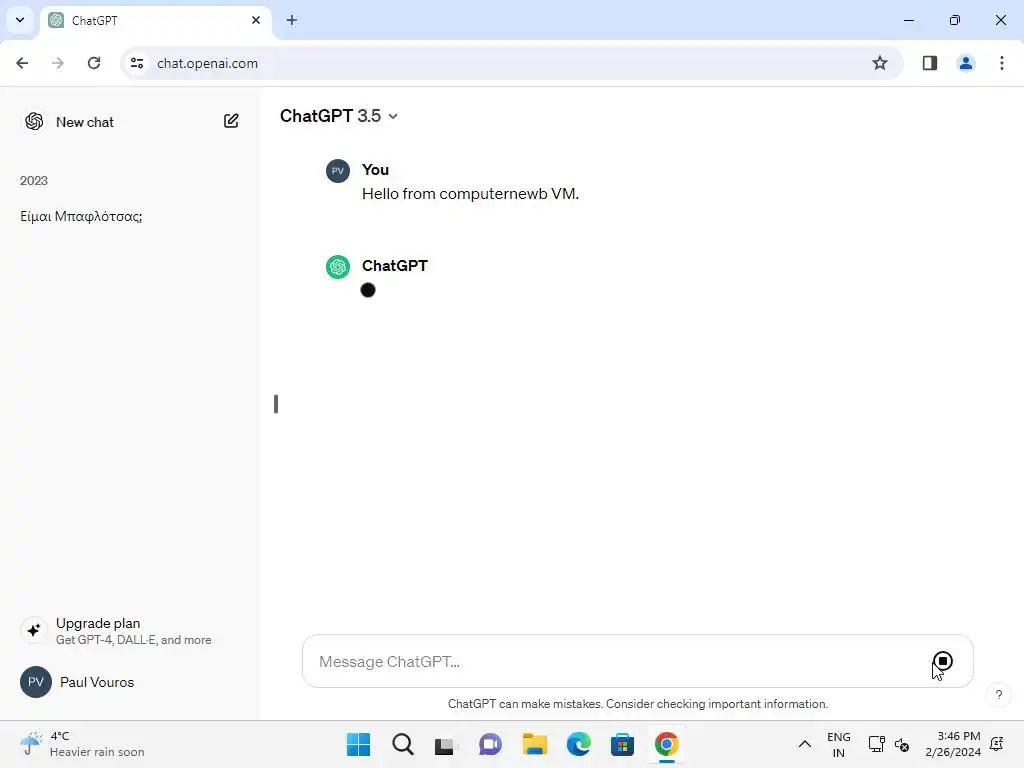
Task: Open the Chrome three-dot menu
Action: click(x=1002, y=63)
